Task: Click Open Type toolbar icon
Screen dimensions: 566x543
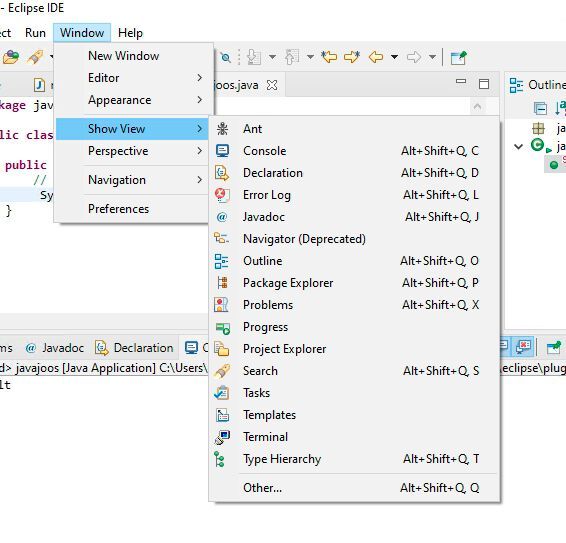Action: 11,57
